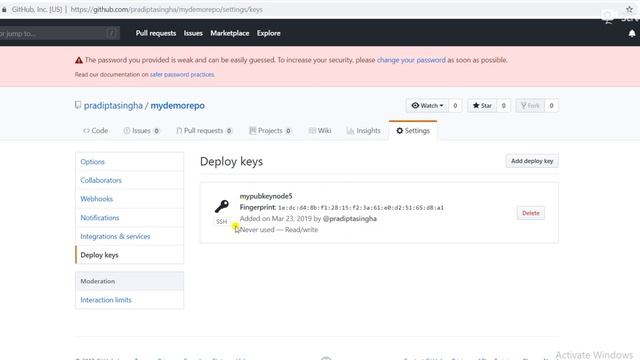
Task: Click the repository book icon beside pradiptasingha
Action: click(78, 105)
